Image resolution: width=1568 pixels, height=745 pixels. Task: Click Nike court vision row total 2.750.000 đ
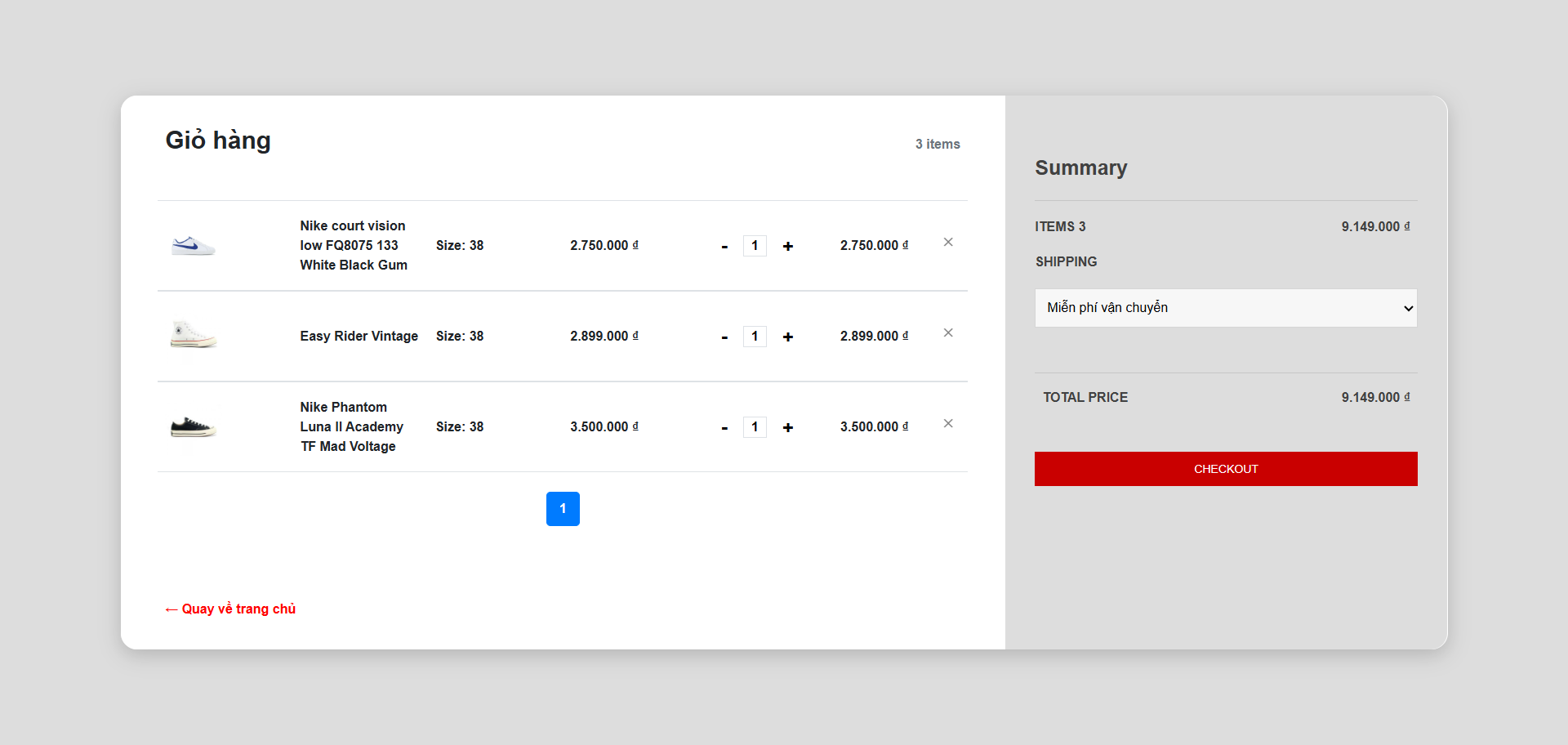pos(874,245)
